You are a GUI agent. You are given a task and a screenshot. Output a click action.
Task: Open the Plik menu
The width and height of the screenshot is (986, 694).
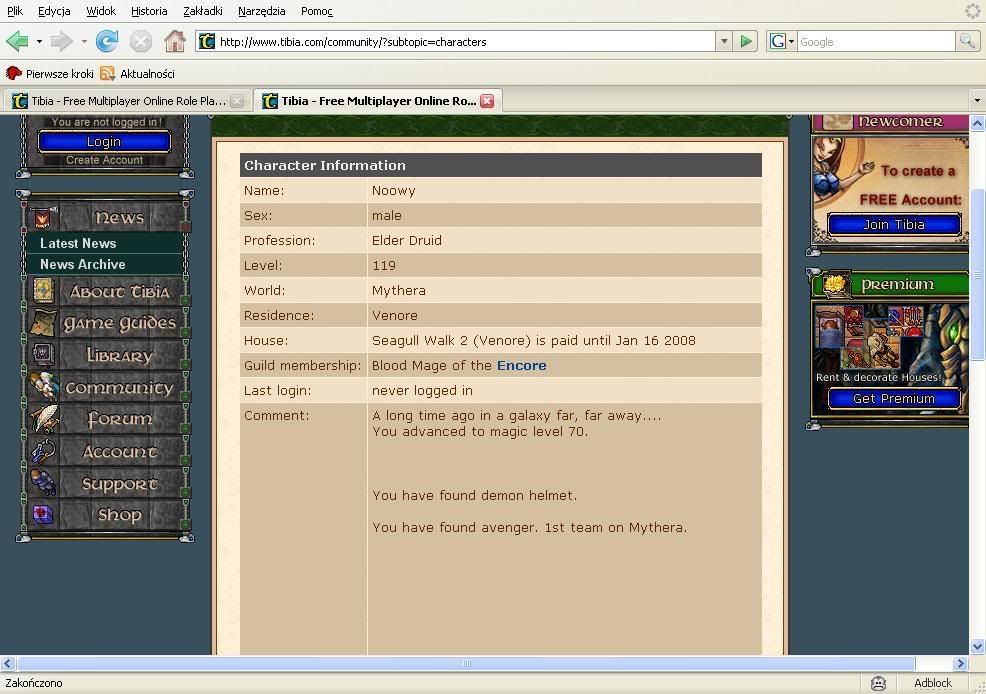(14, 11)
